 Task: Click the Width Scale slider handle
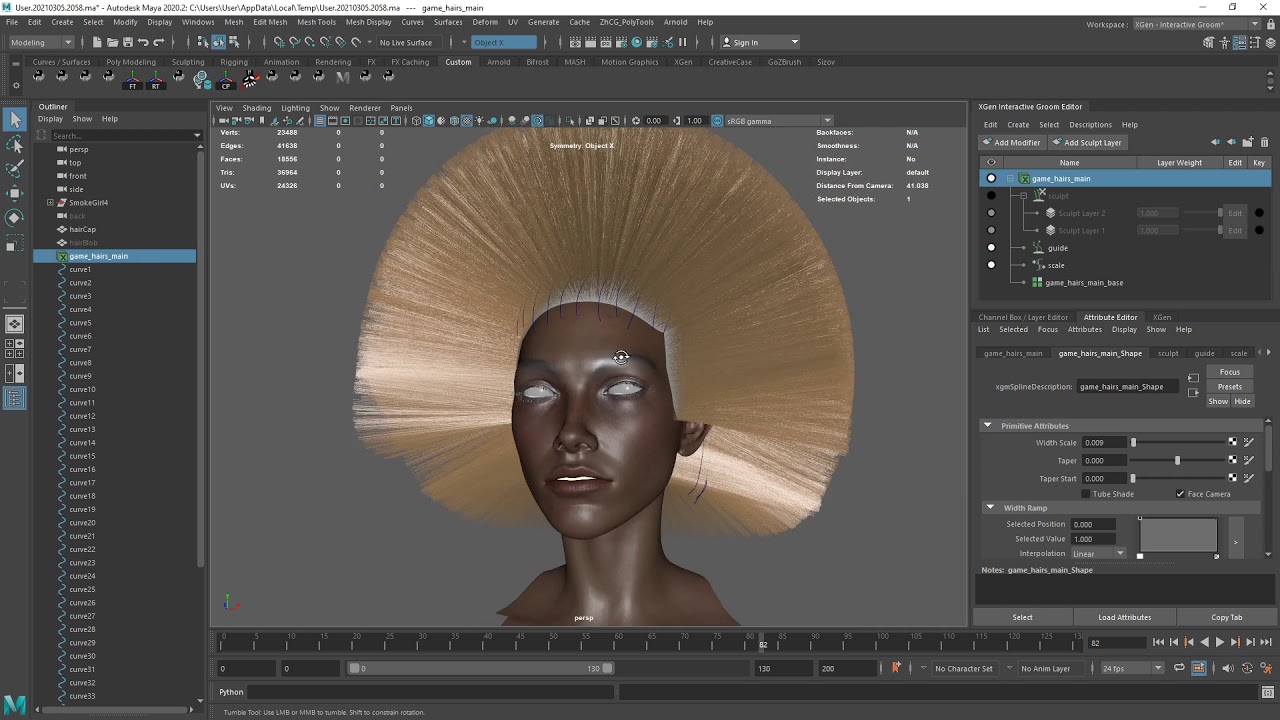coord(1133,442)
